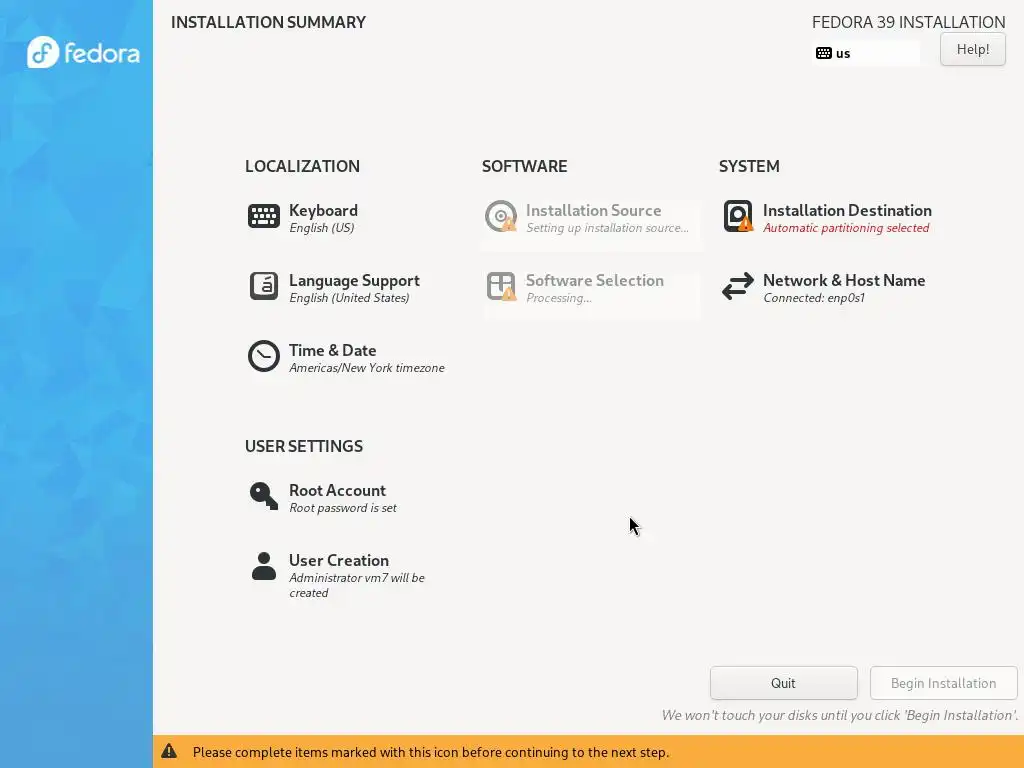The width and height of the screenshot is (1024, 768).
Task: Click the SYSTEM section heading
Action: 749,166
